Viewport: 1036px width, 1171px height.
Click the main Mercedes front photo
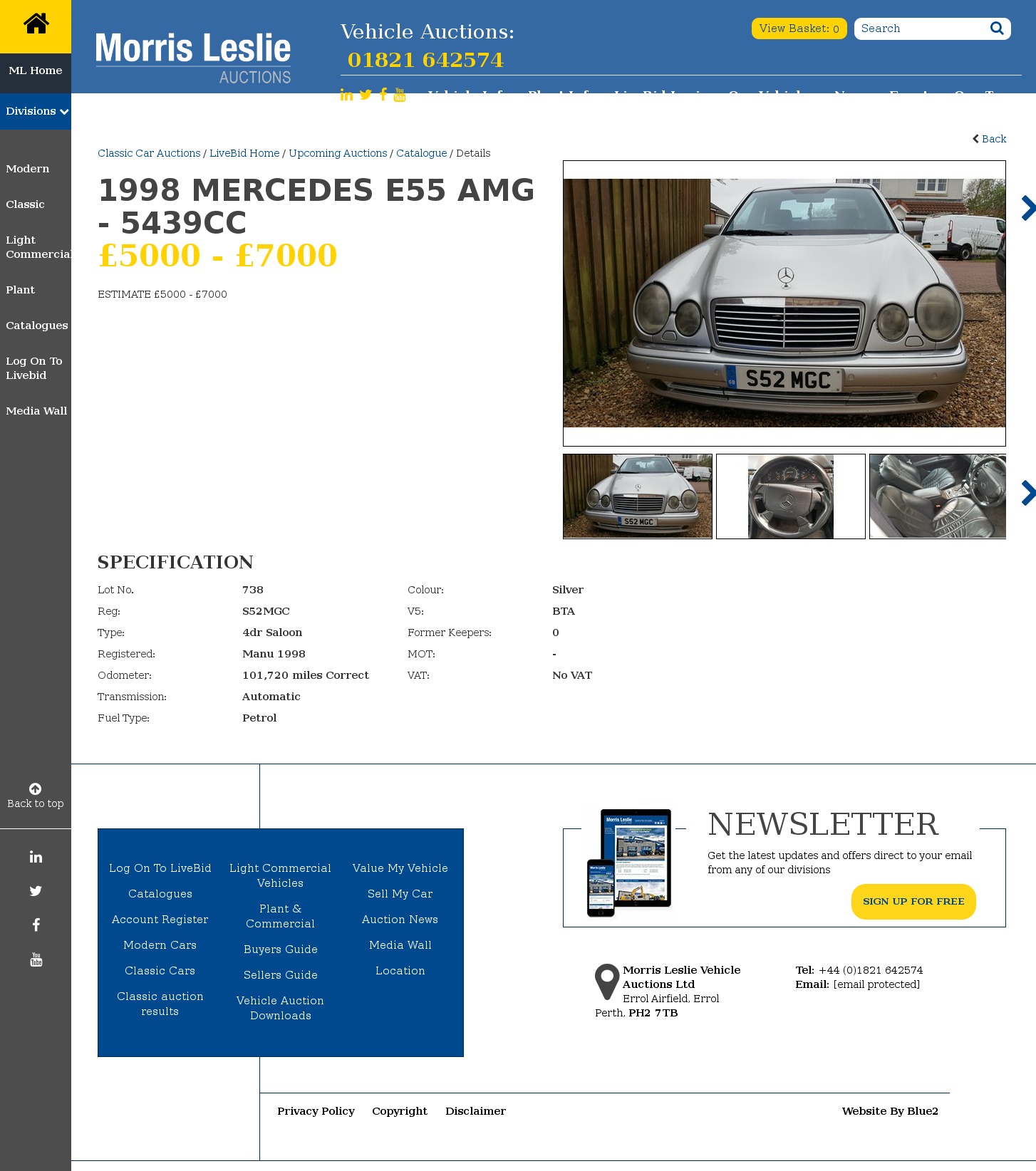(784, 303)
